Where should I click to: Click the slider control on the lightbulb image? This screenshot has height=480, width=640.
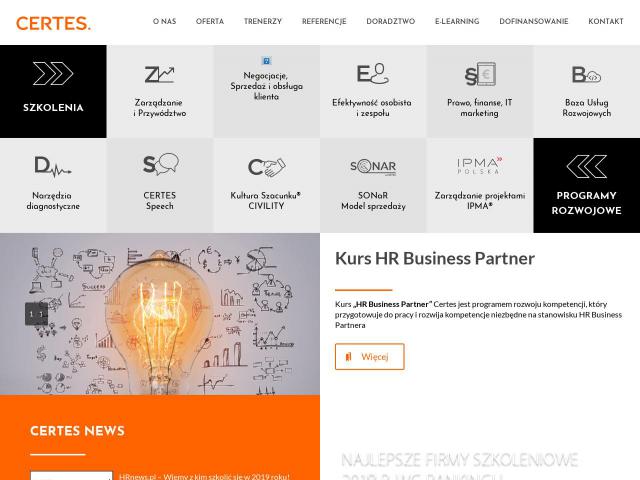tap(36, 314)
